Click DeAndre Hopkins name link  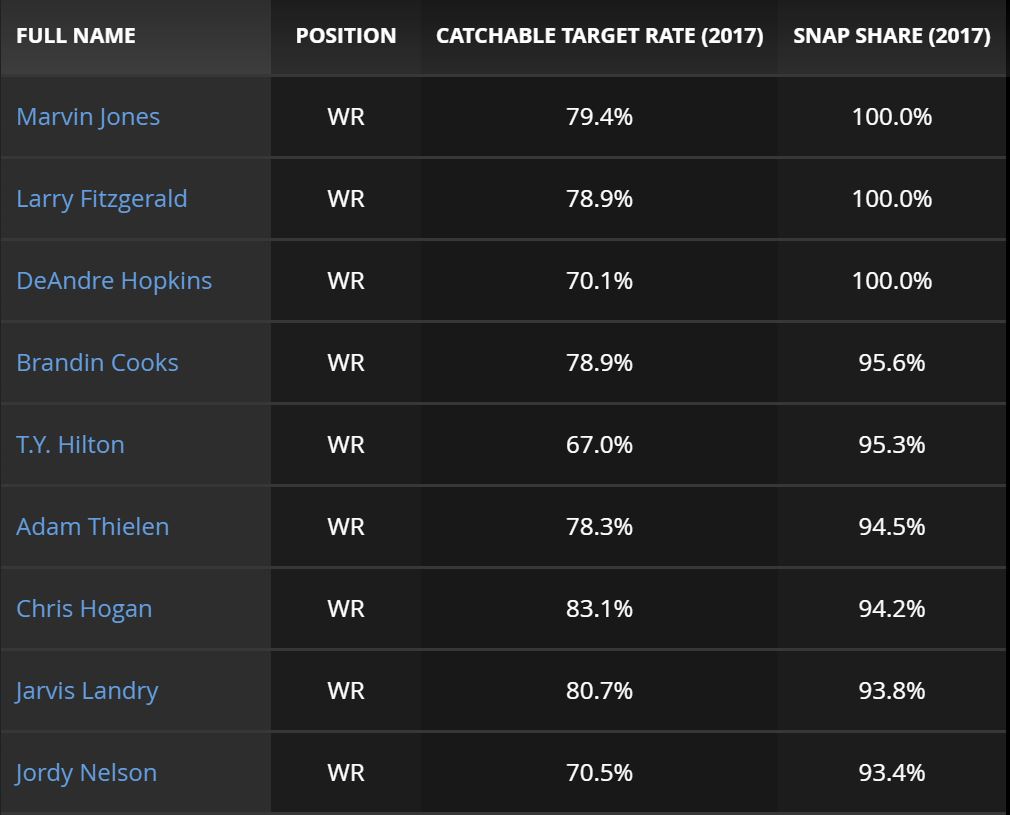click(x=114, y=281)
